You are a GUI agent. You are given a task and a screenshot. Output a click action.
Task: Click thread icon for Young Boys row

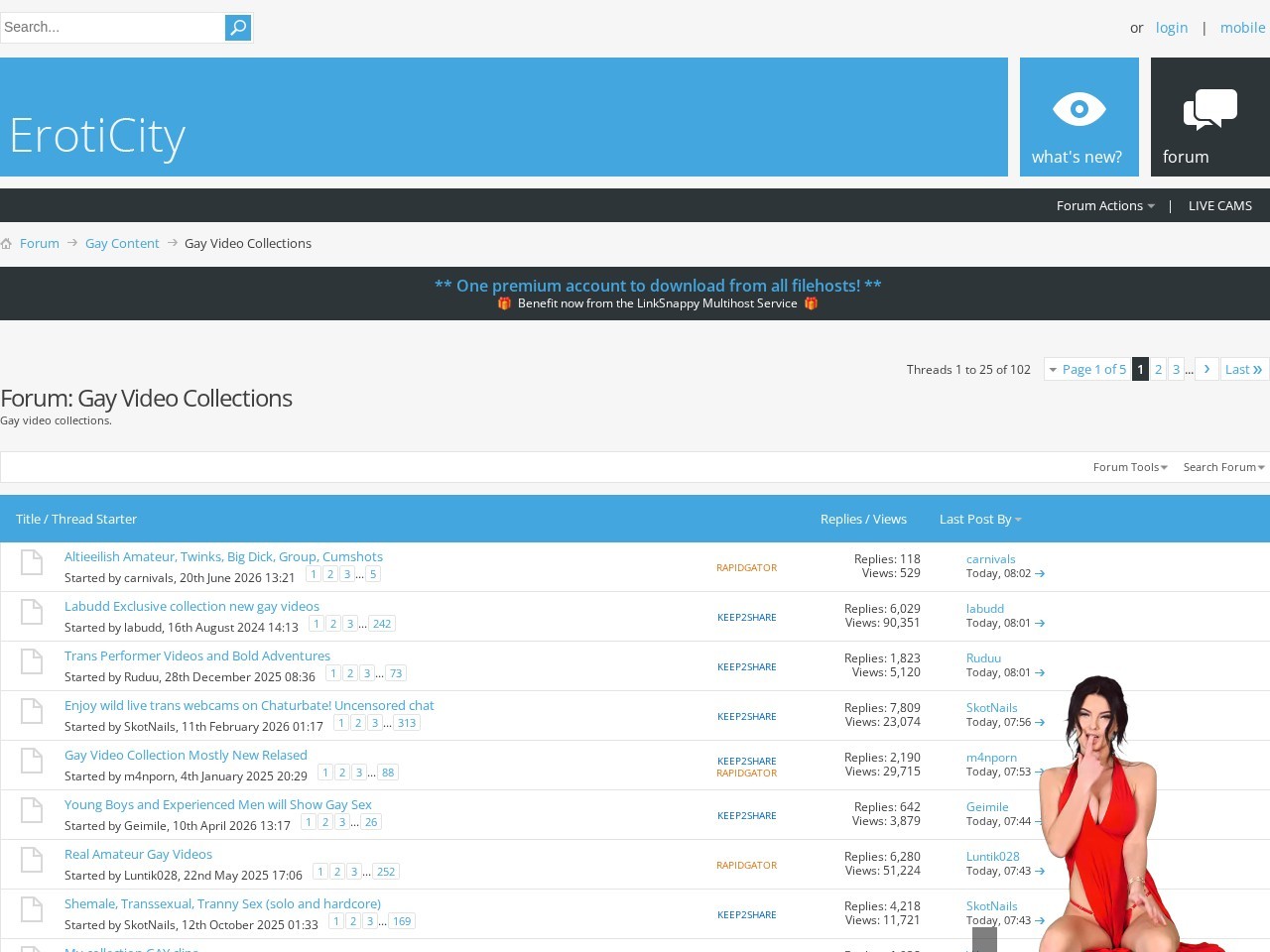tap(32, 810)
